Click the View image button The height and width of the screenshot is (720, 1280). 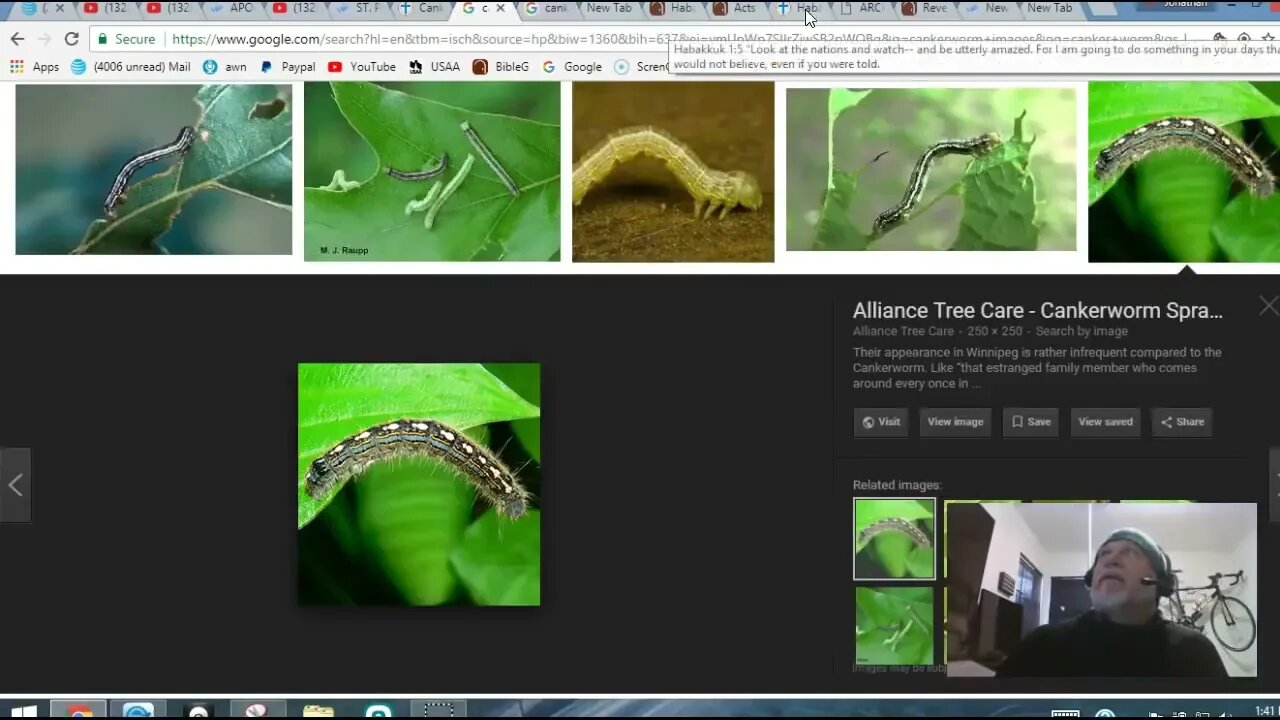(955, 422)
